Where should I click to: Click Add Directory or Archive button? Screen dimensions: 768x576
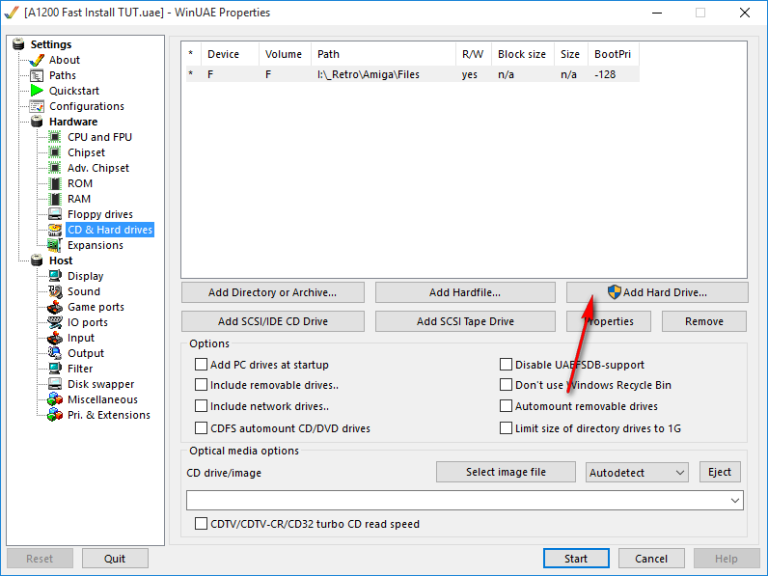coord(273,292)
